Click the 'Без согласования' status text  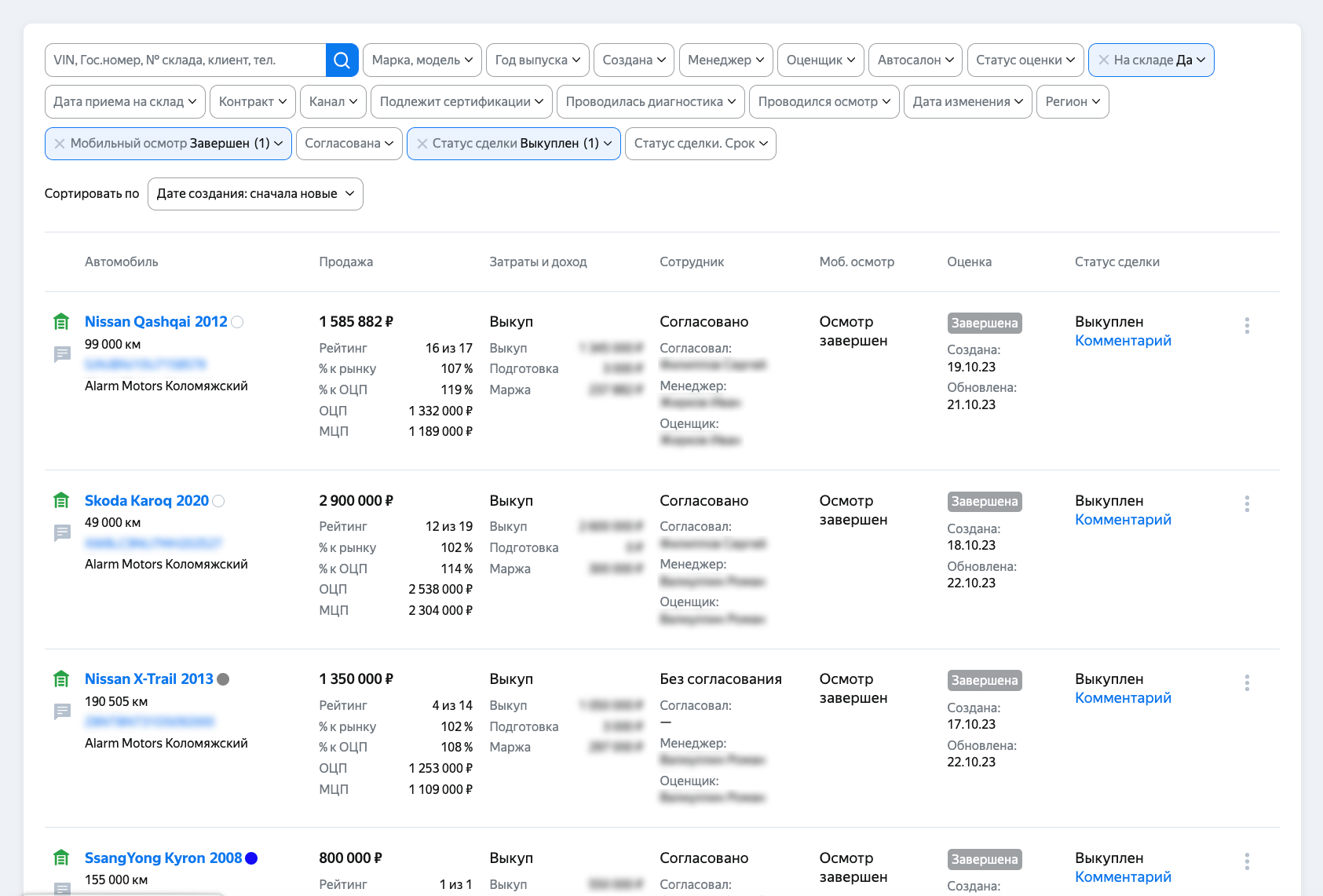click(x=721, y=679)
